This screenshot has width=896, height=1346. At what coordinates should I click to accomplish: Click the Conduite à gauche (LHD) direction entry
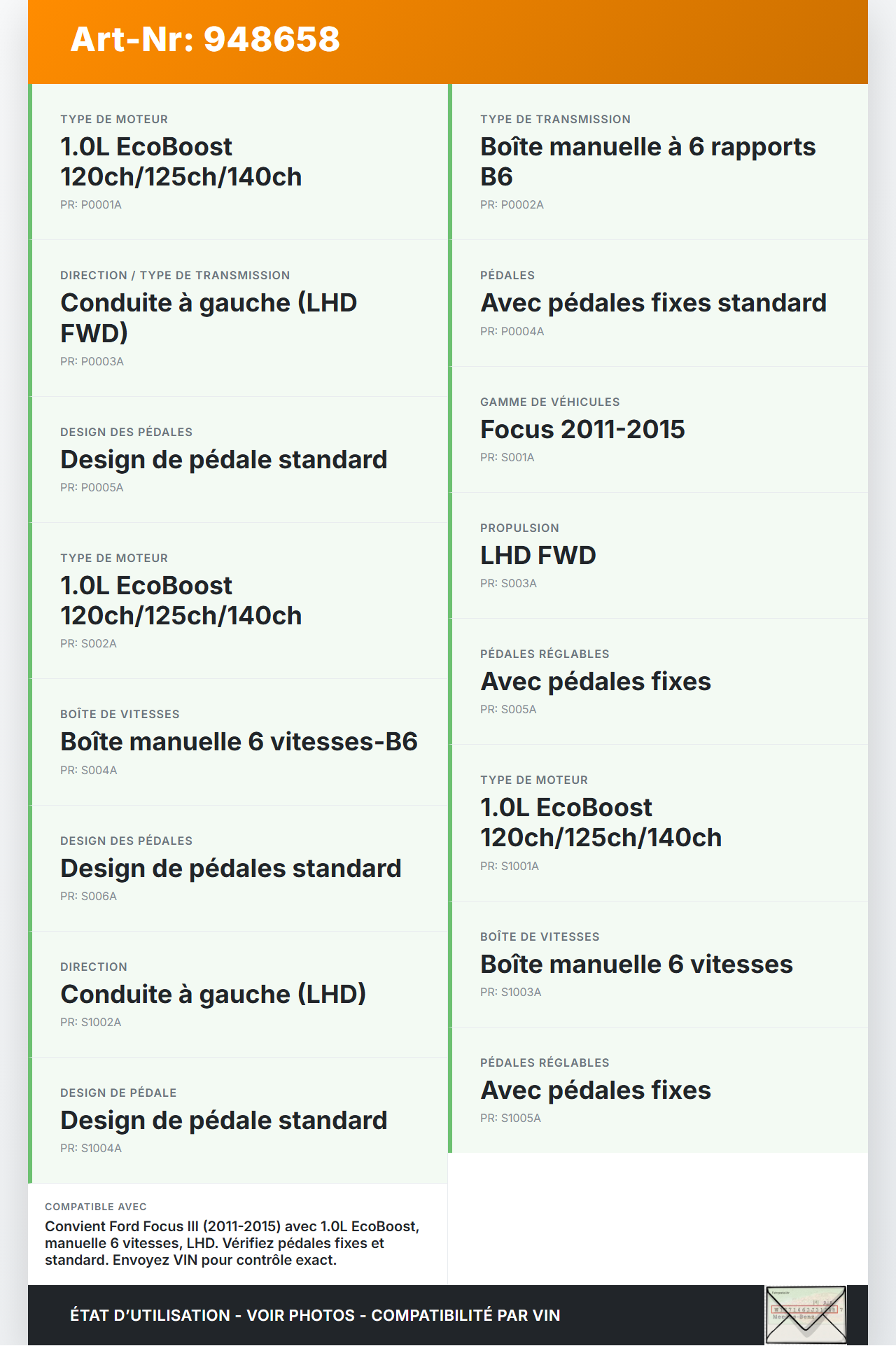(238, 994)
